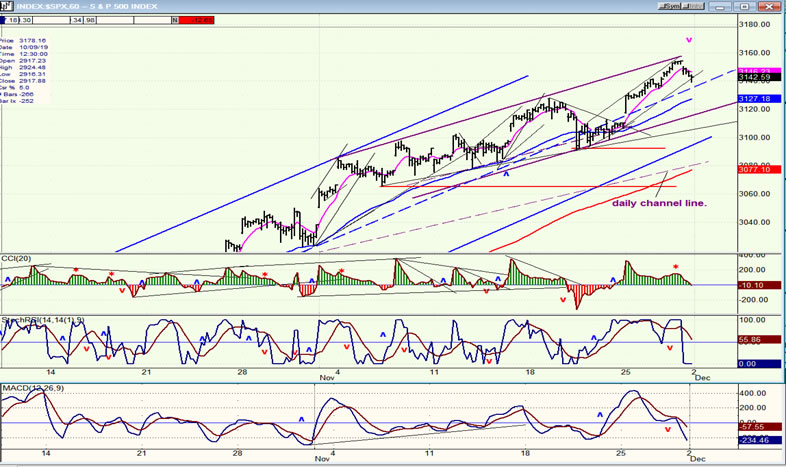Close the SPX 60-minute chart window
786x467 pixels.
768,7
